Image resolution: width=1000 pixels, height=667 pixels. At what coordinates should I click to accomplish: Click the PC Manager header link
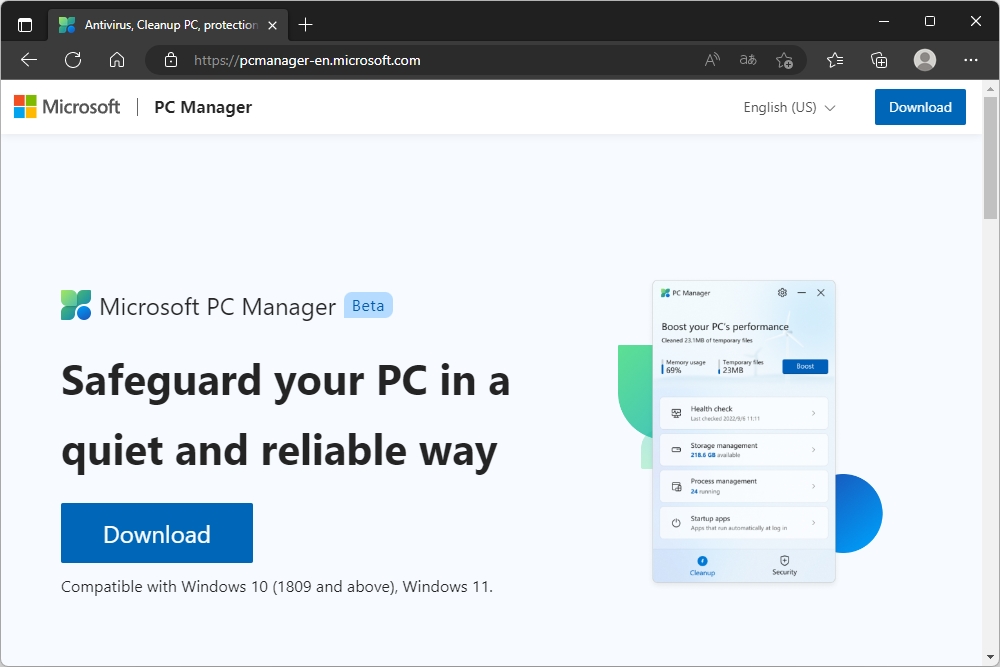(x=203, y=107)
